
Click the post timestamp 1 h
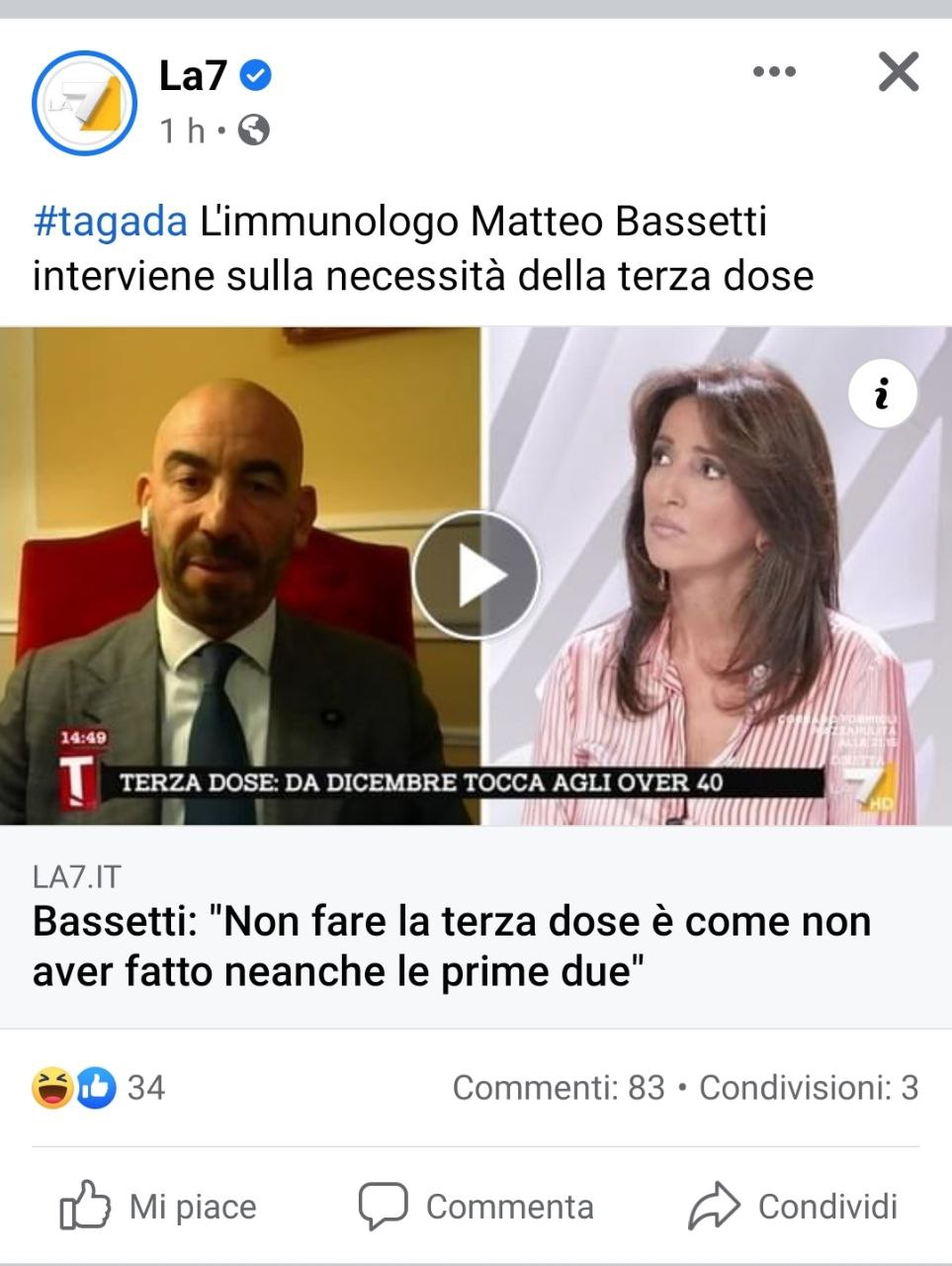183,130
